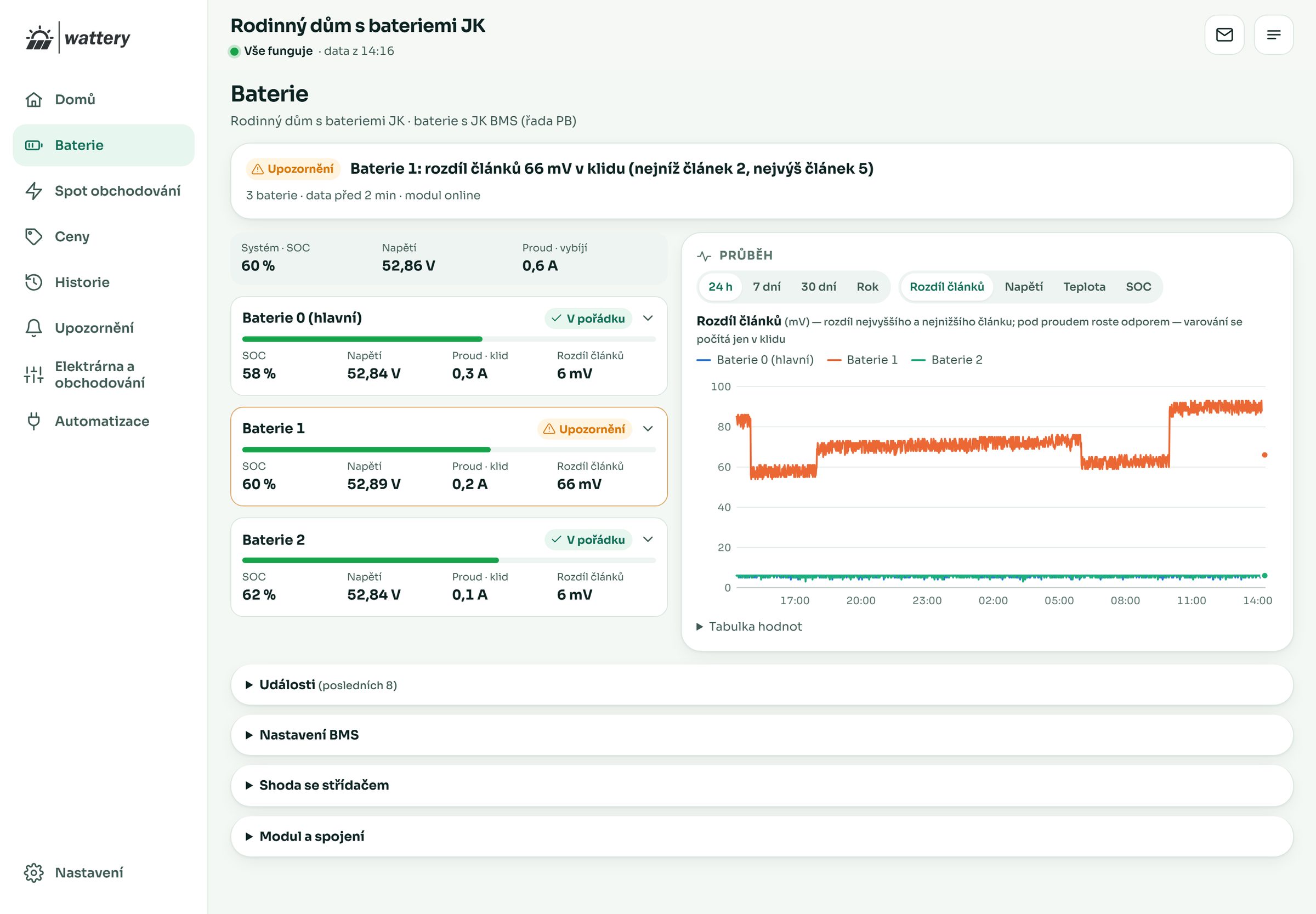Click the warning triangle in the alert banner

(258, 169)
